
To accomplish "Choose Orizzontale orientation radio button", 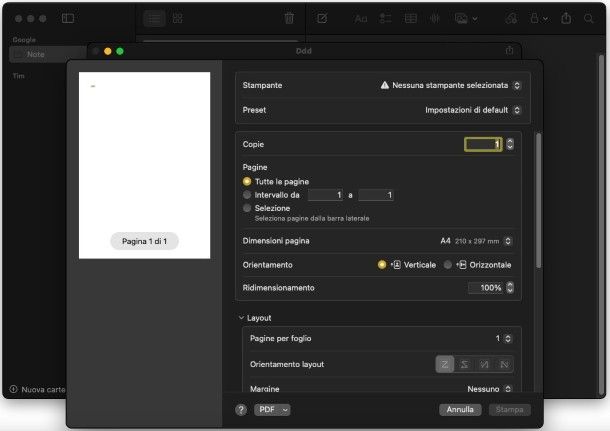I will tap(448, 265).
